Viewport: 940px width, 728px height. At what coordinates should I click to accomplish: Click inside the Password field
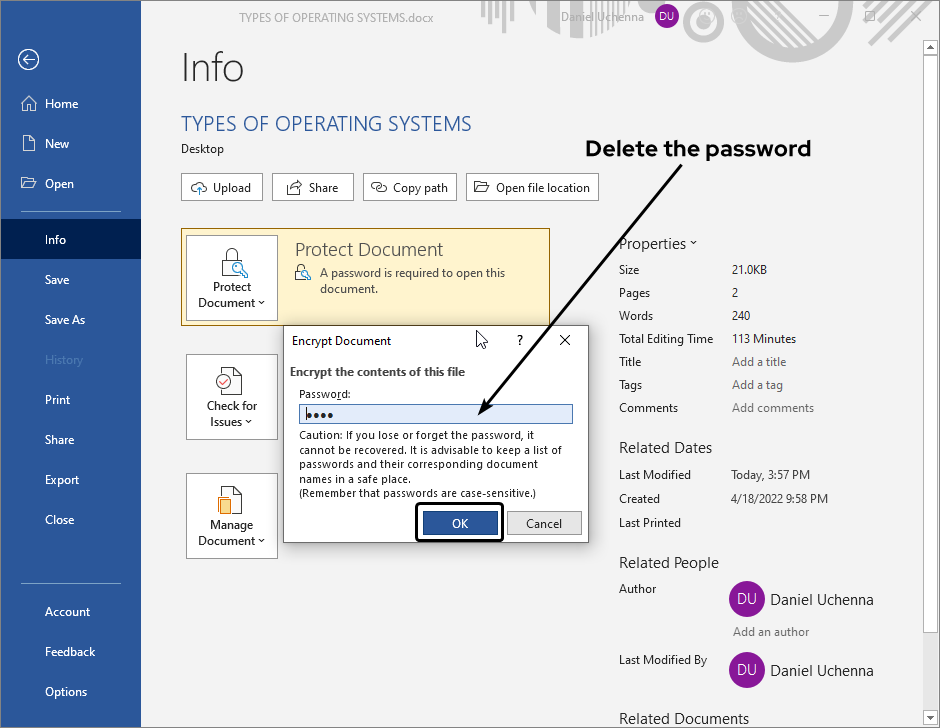(x=435, y=413)
